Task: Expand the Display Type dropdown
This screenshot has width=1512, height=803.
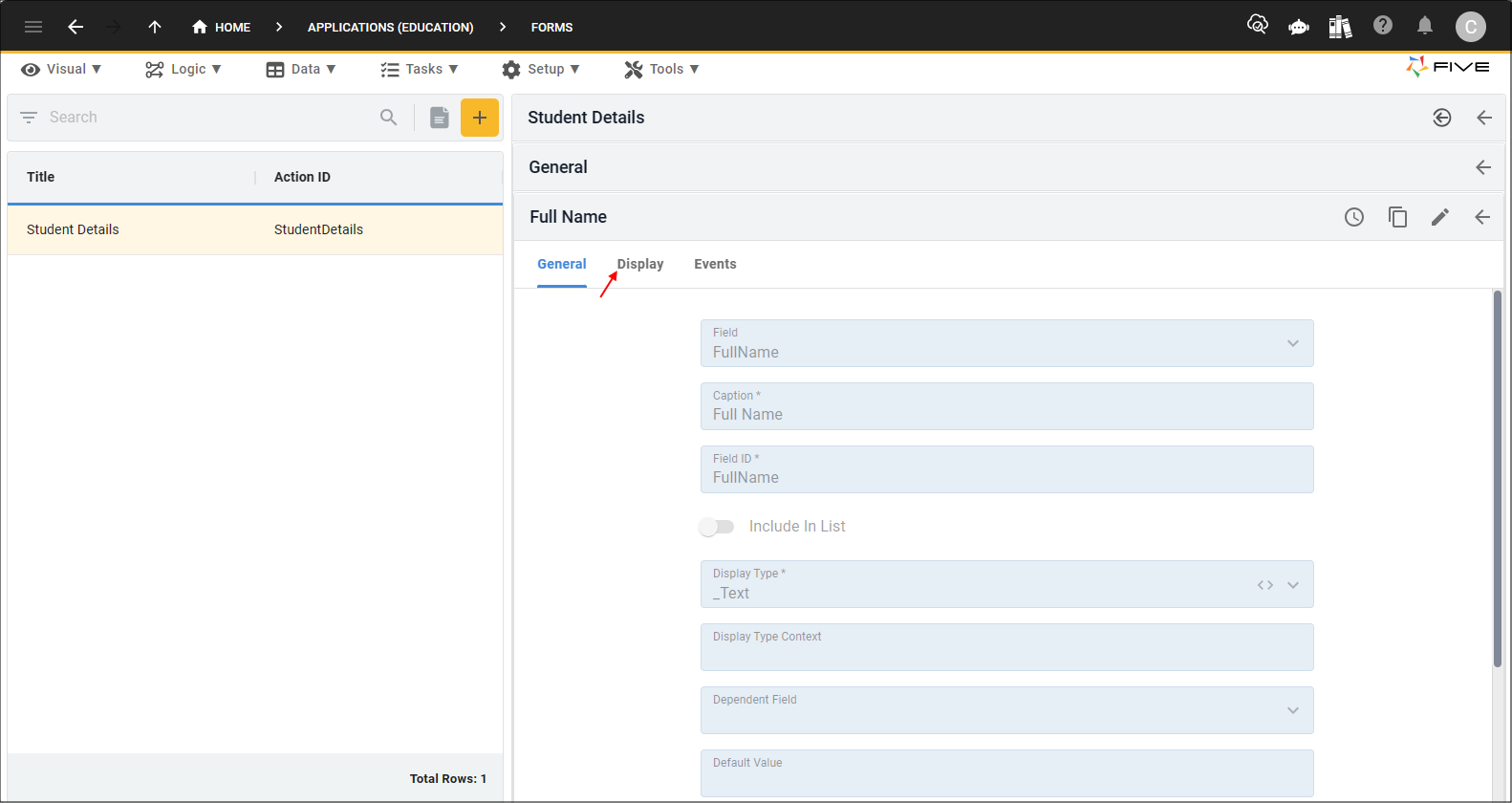Action: 1293,585
